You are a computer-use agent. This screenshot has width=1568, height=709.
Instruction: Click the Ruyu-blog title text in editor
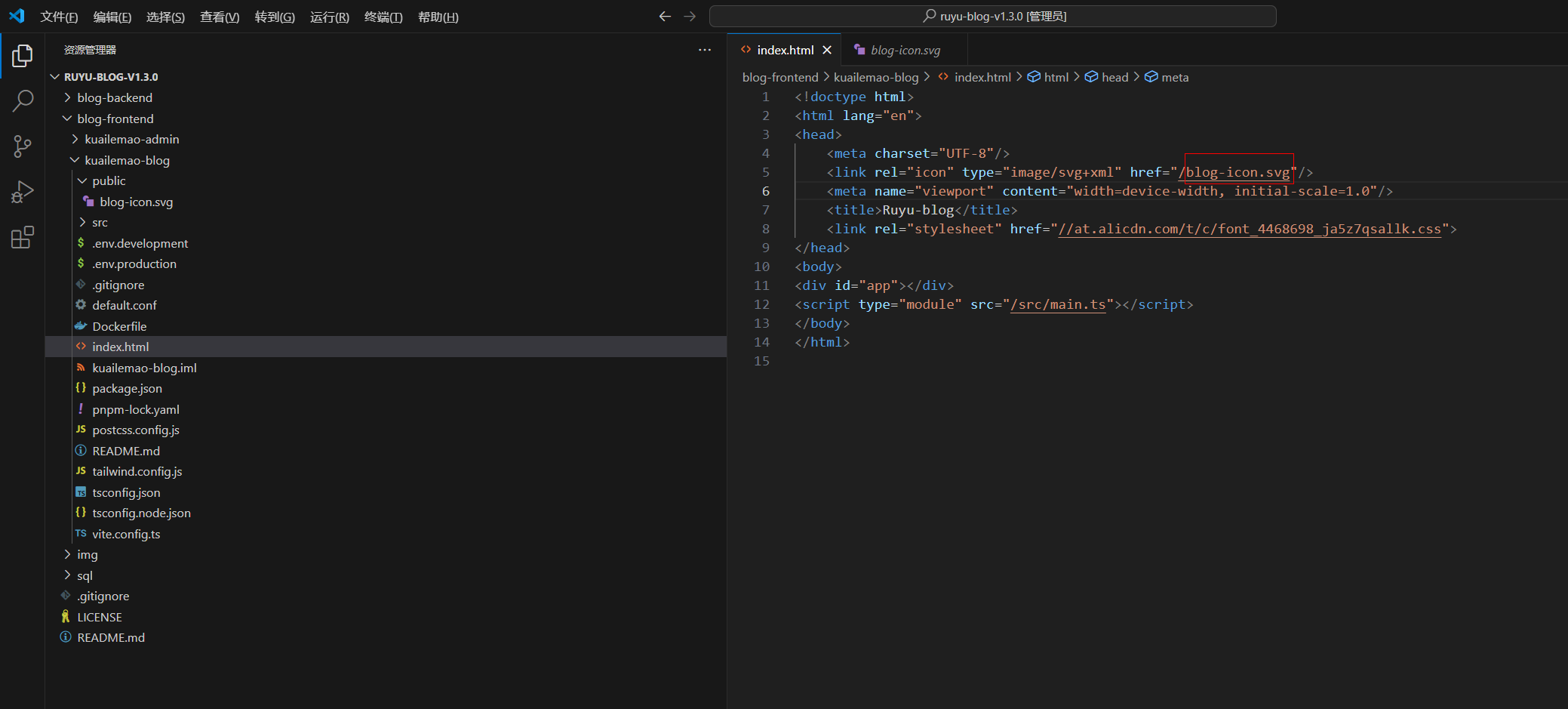tap(918, 210)
